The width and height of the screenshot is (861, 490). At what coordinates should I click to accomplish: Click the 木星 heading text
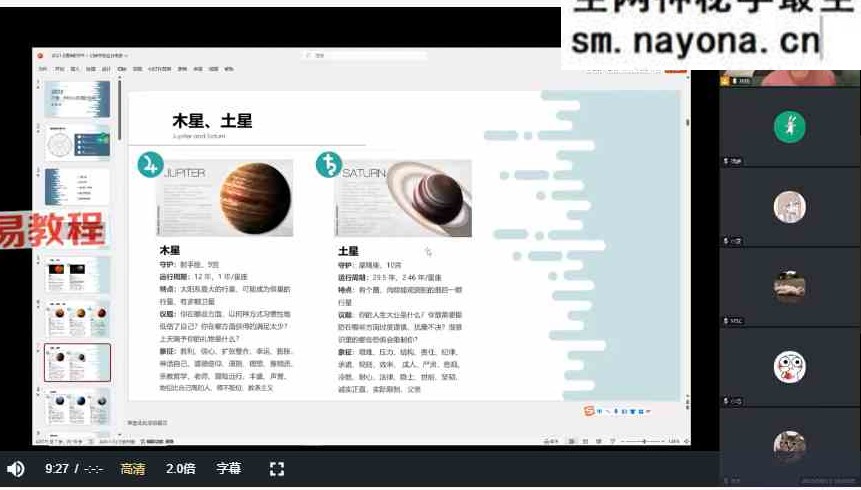pos(170,250)
